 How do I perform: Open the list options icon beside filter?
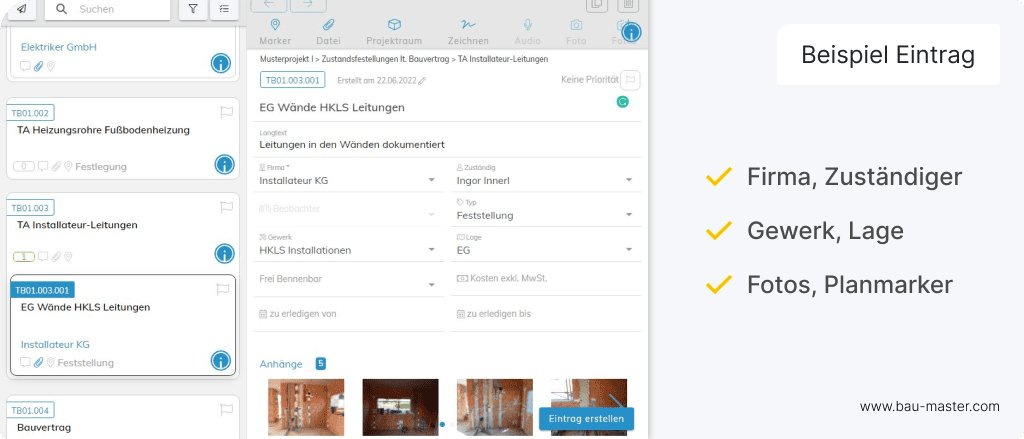click(x=225, y=9)
